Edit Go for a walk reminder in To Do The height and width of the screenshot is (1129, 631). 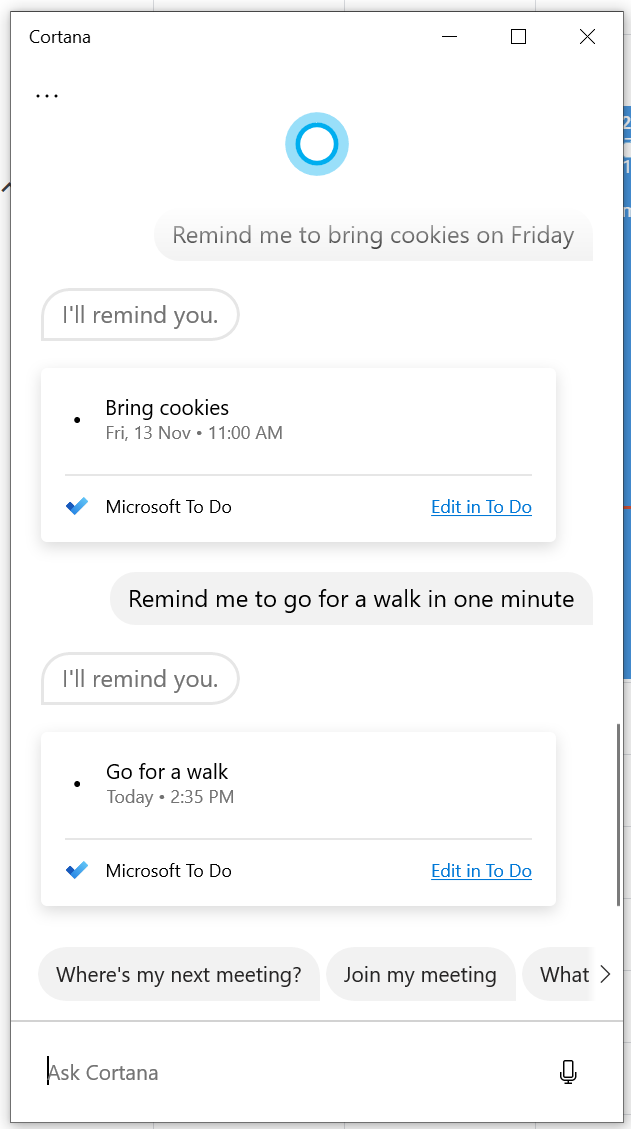481,871
